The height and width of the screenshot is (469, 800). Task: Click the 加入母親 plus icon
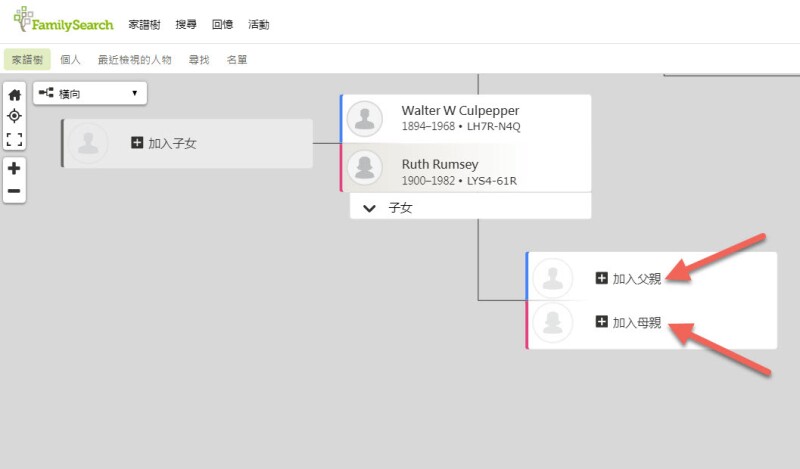[602, 322]
